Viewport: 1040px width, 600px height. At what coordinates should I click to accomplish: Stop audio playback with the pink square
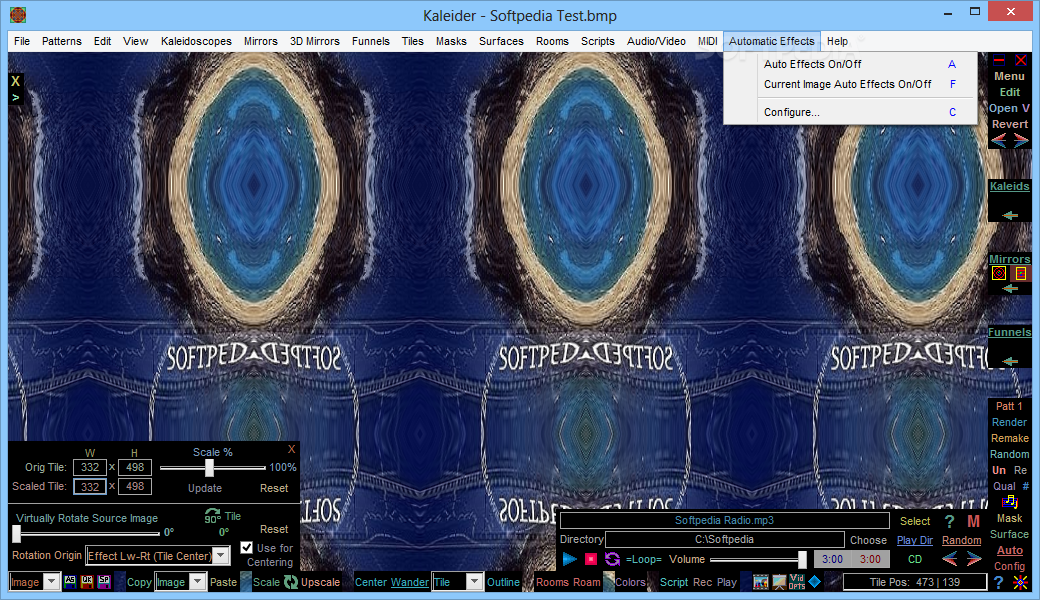[590, 559]
